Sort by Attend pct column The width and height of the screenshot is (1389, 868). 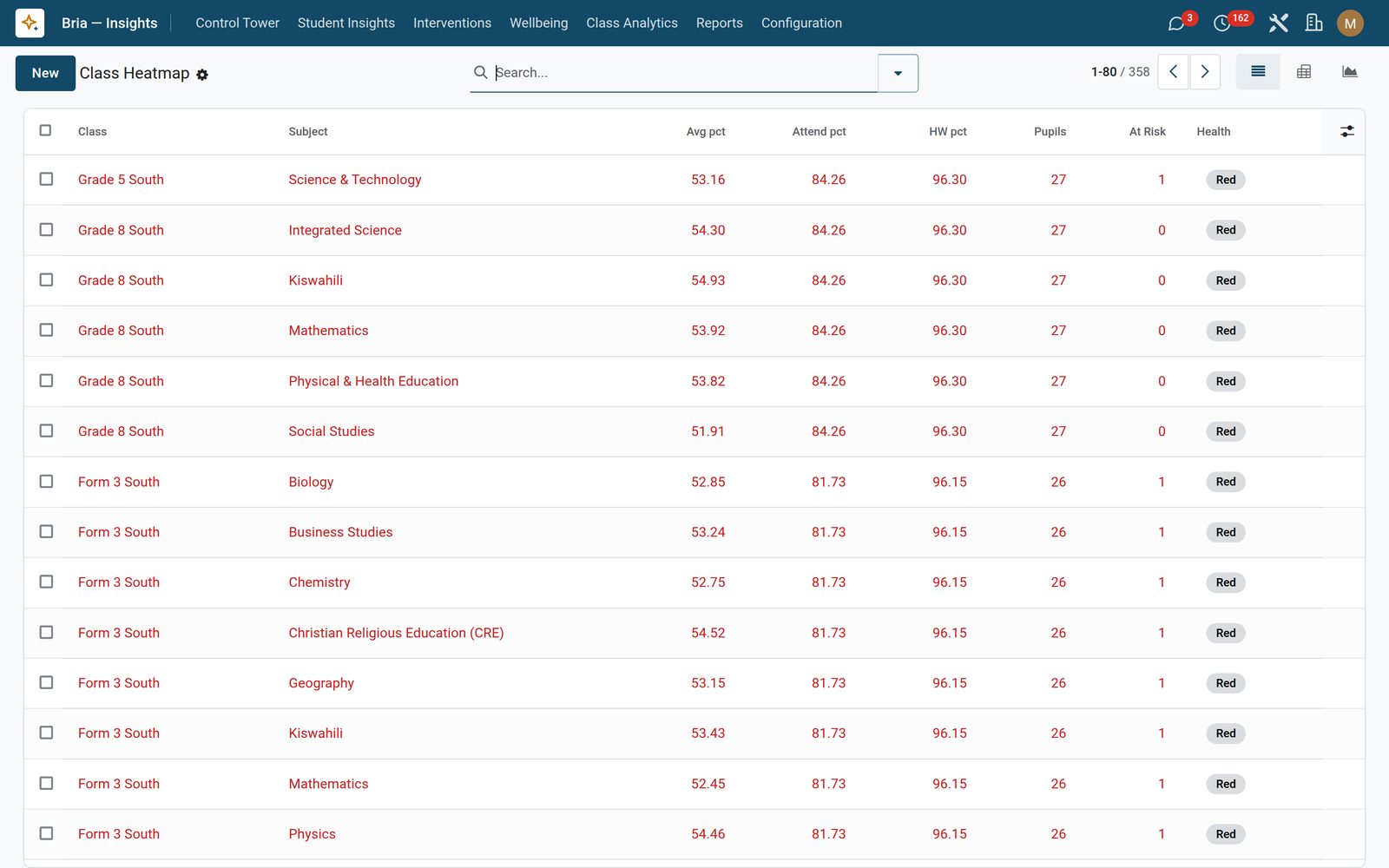pyautogui.click(x=819, y=132)
